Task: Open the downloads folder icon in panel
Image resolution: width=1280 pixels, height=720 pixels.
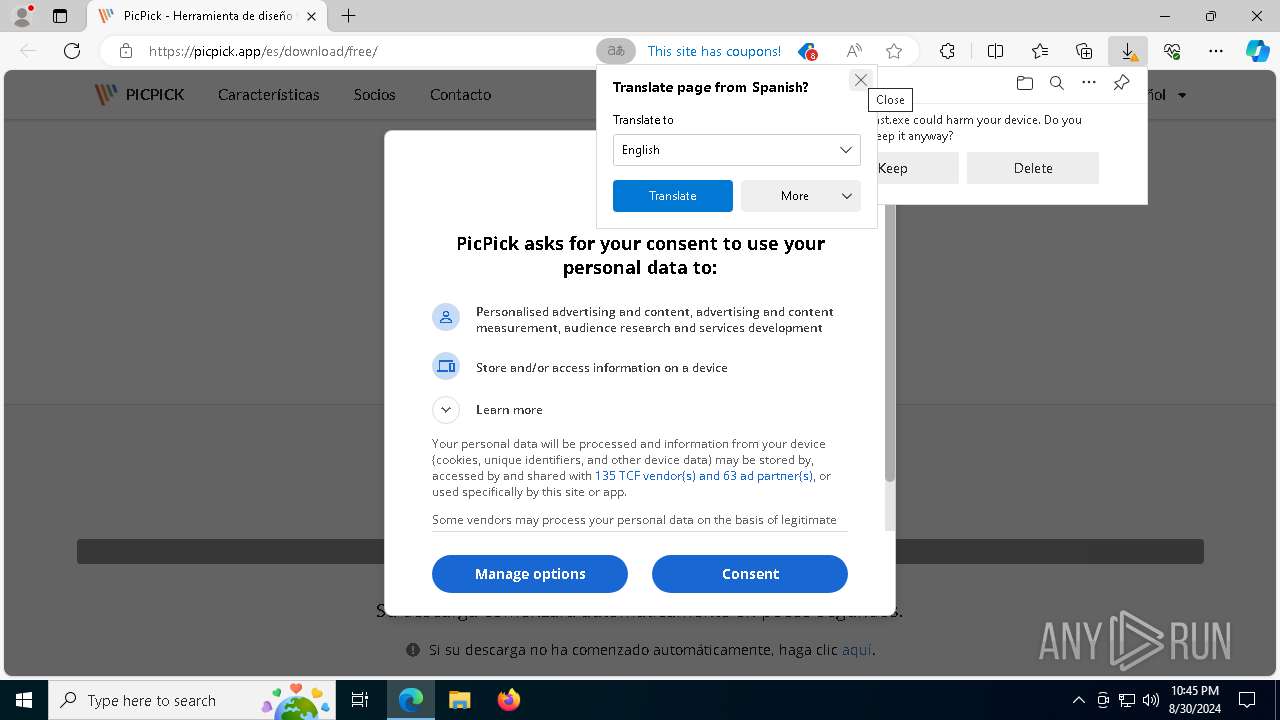Action: click(x=1024, y=83)
